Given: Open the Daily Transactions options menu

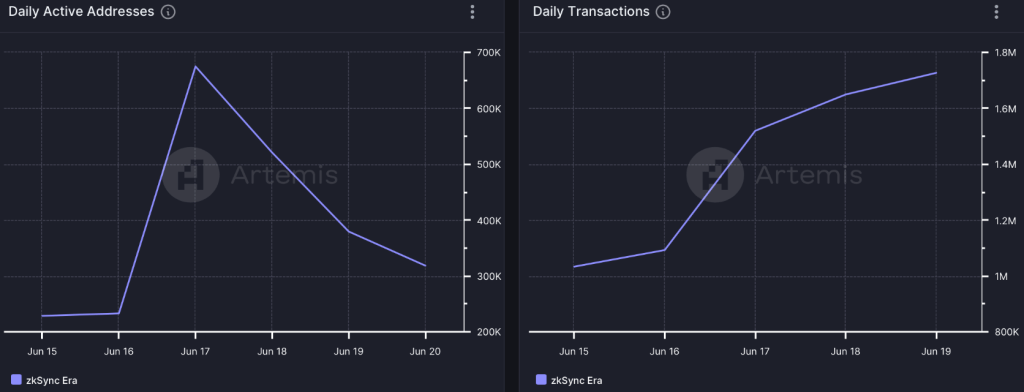Looking at the screenshot, I should [x=996, y=12].
